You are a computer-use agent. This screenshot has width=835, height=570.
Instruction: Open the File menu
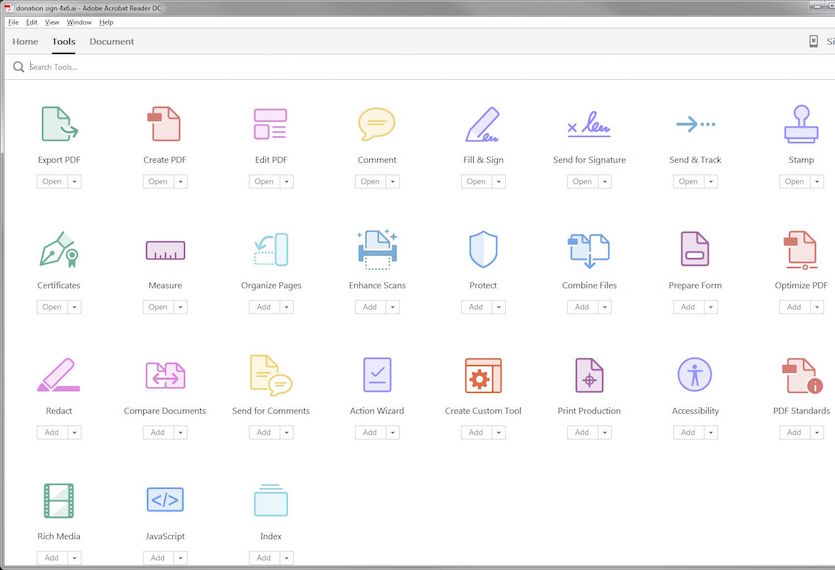(x=13, y=22)
